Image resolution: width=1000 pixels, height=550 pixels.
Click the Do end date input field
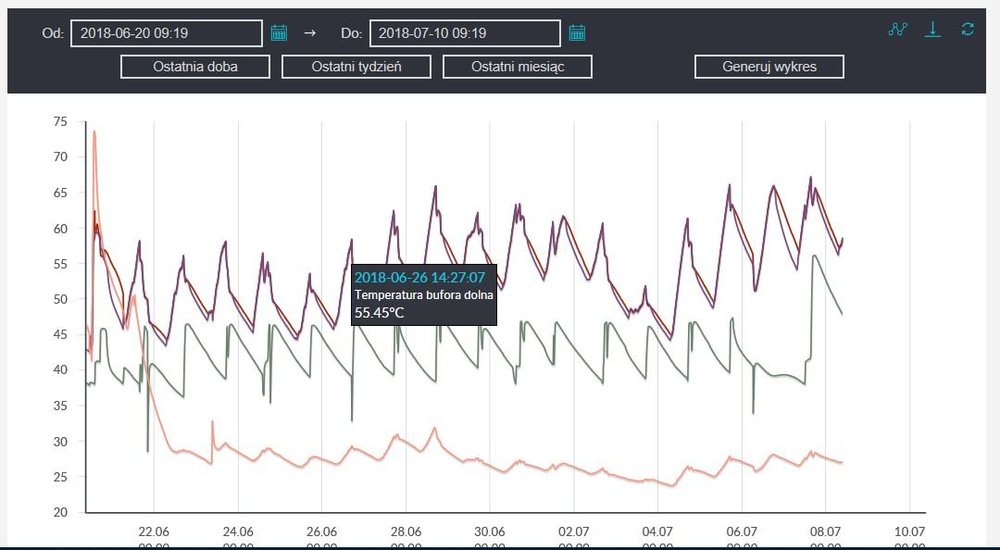tap(464, 33)
